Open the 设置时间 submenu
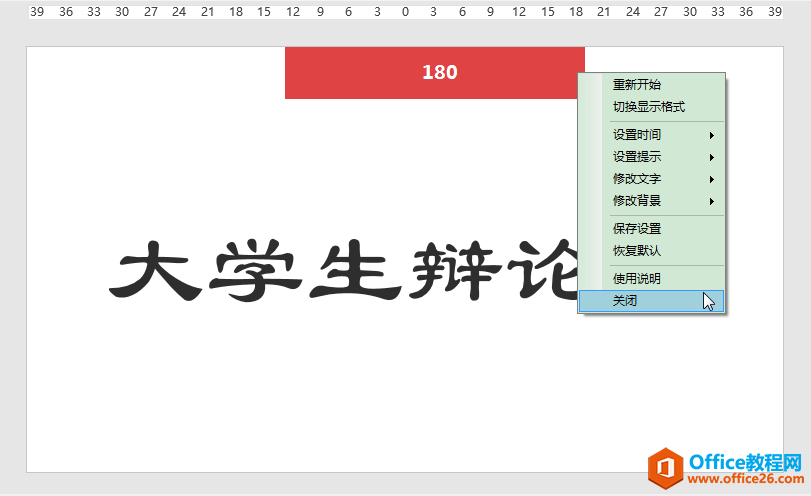 tap(652, 135)
